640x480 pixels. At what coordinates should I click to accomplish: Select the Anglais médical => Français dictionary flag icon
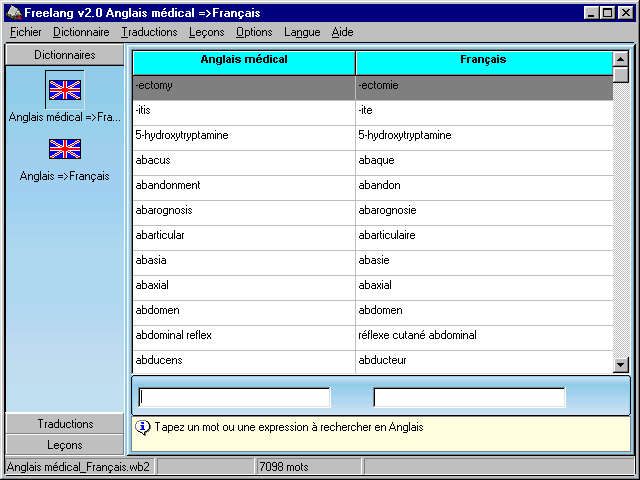click(65, 90)
